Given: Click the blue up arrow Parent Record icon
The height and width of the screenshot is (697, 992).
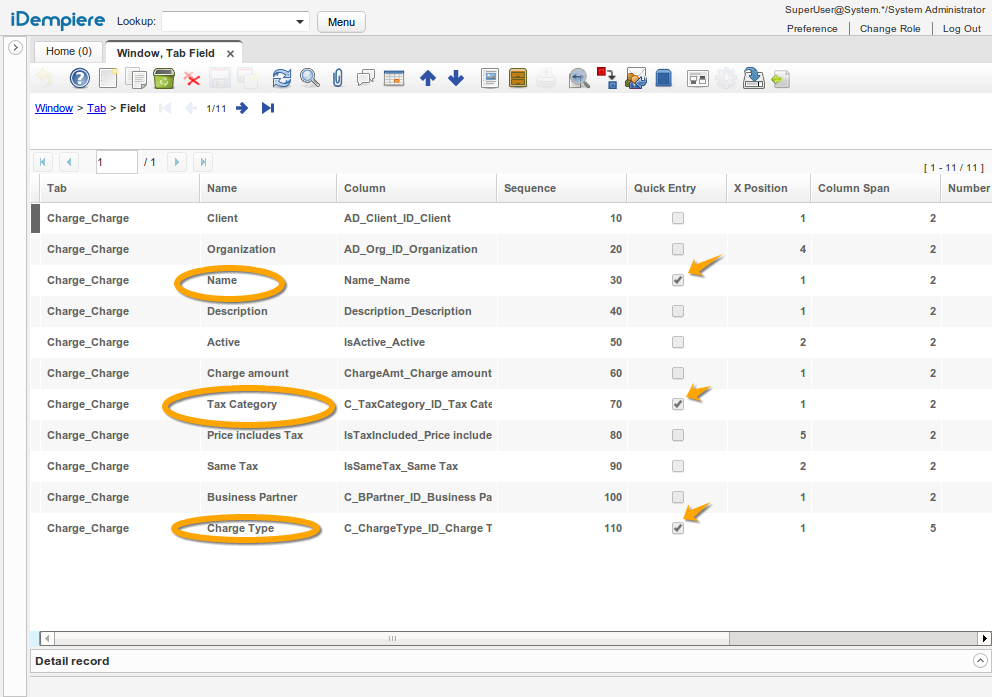Looking at the screenshot, I should tap(428, 78).
